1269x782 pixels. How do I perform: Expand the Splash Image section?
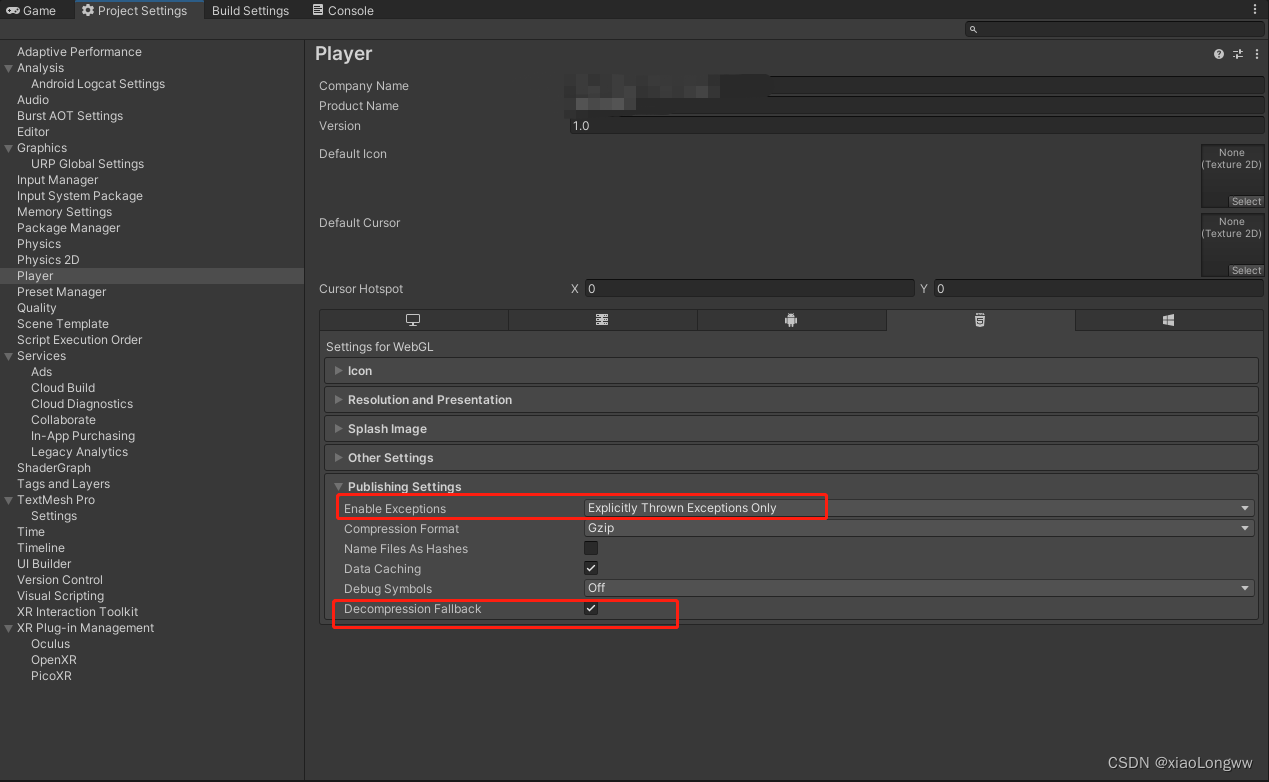[x=791, y=429]
